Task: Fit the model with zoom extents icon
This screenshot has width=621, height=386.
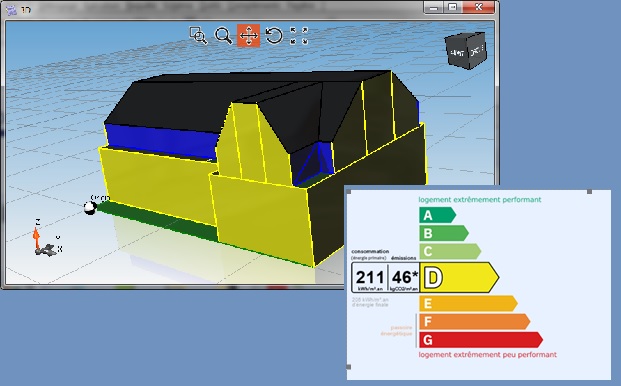Action: pos(299,36)
